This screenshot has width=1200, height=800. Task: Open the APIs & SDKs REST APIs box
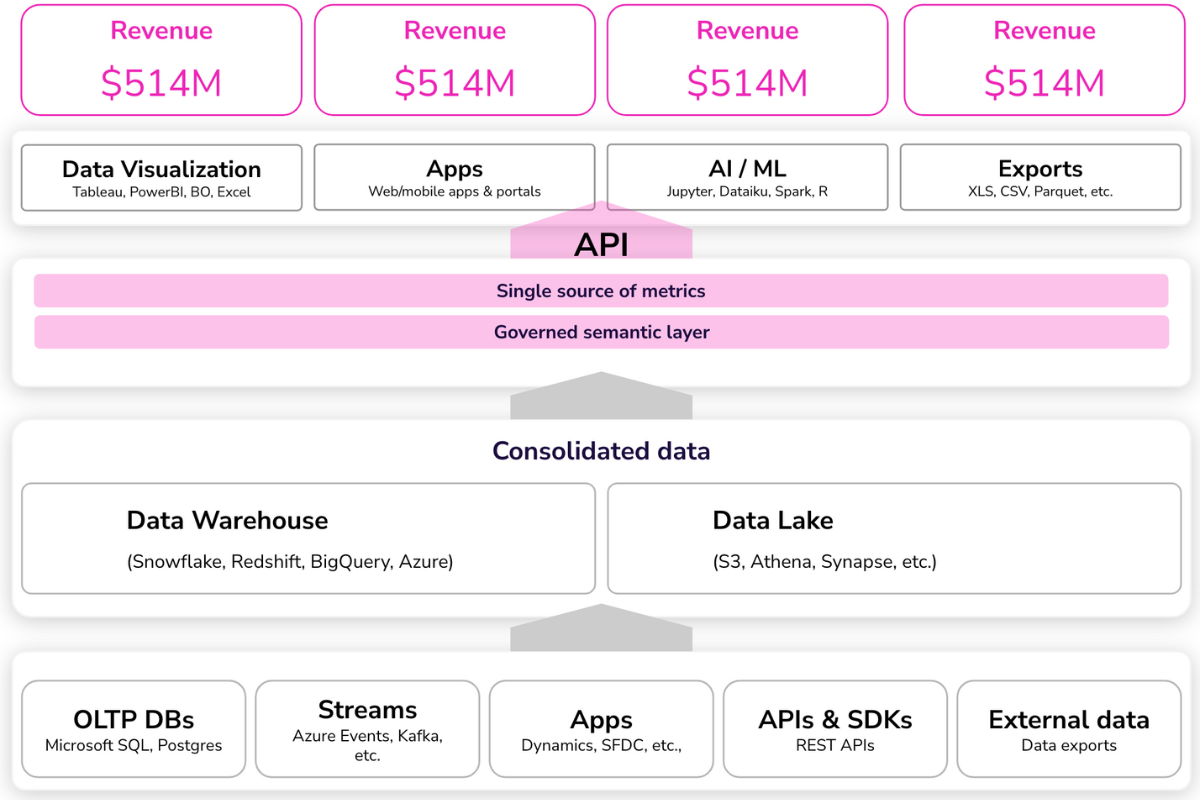pos(835,728)
